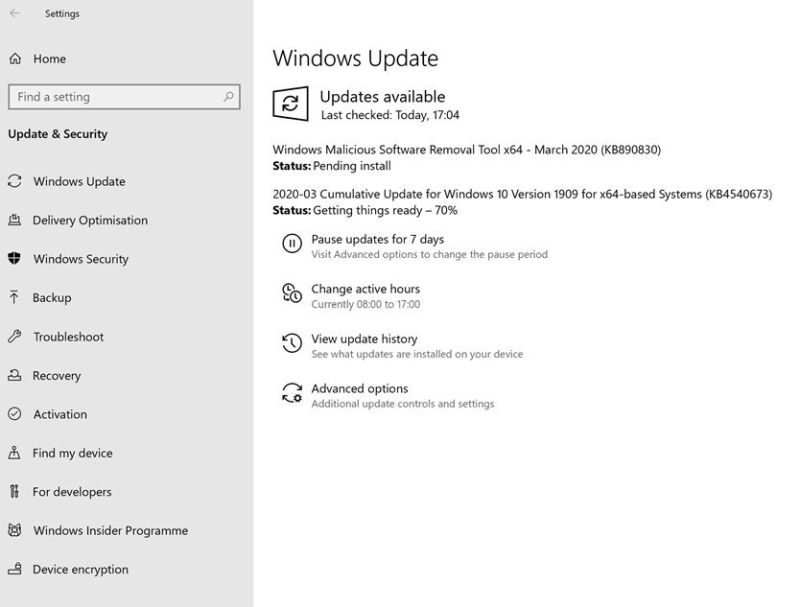Click the Getting things ready – 70% status
Image resolution: width=800 pixels, height=607 pixels.
point(385,210)
